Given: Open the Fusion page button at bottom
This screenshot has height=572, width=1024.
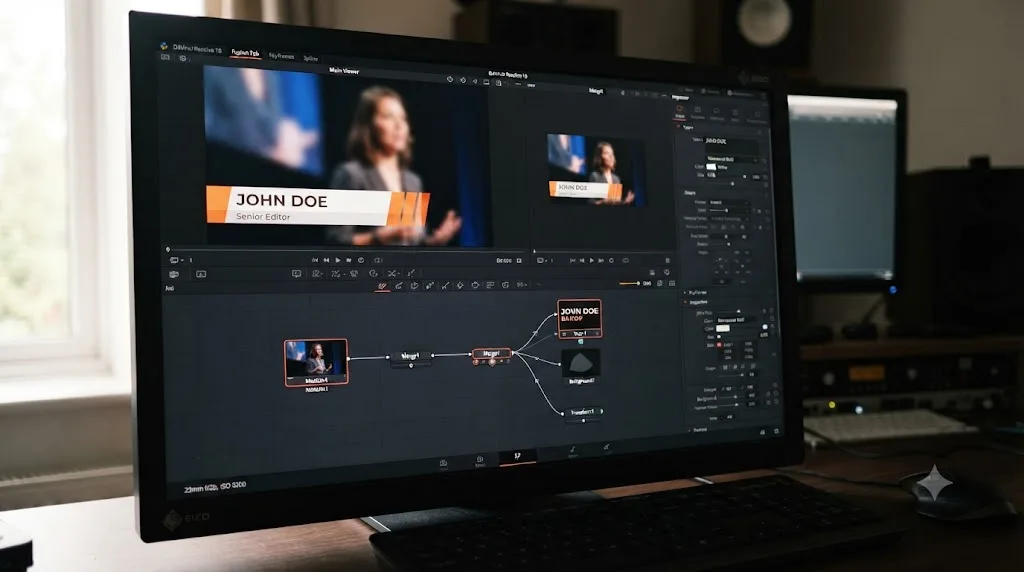Looking at the screenshot, I should tap(517, 456).
